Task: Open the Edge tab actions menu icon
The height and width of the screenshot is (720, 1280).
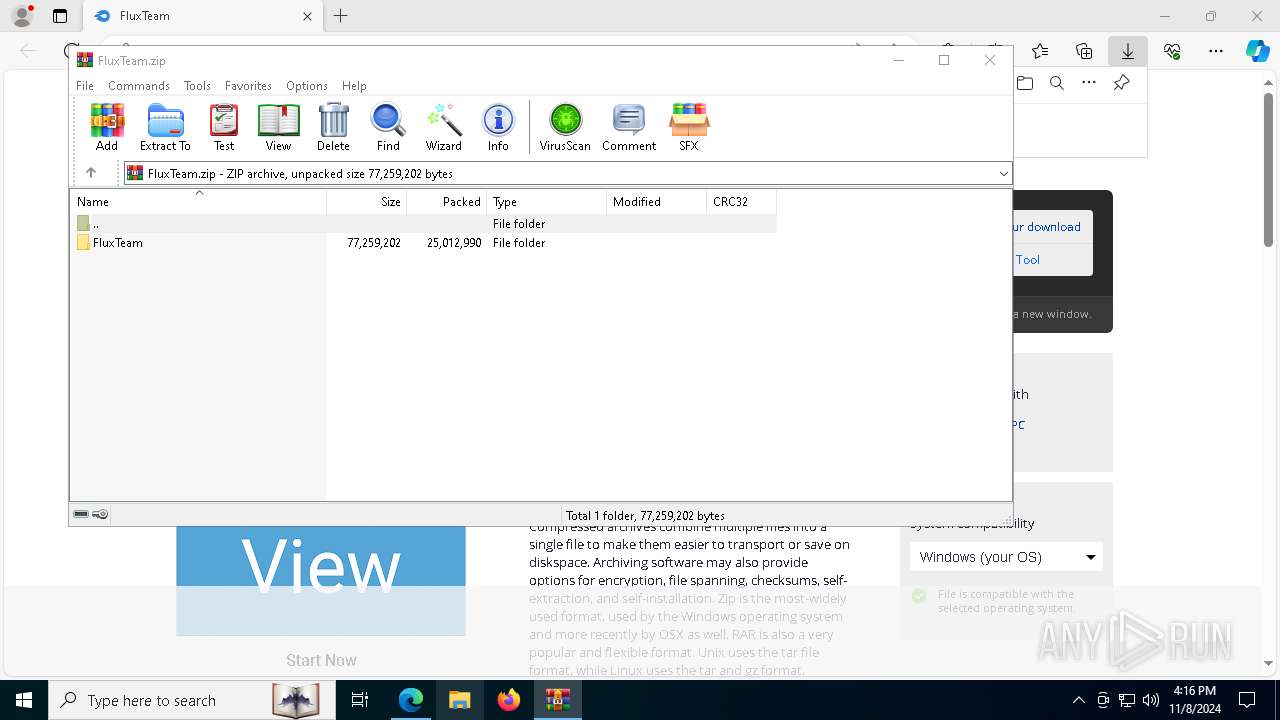Action: [60, 16]
